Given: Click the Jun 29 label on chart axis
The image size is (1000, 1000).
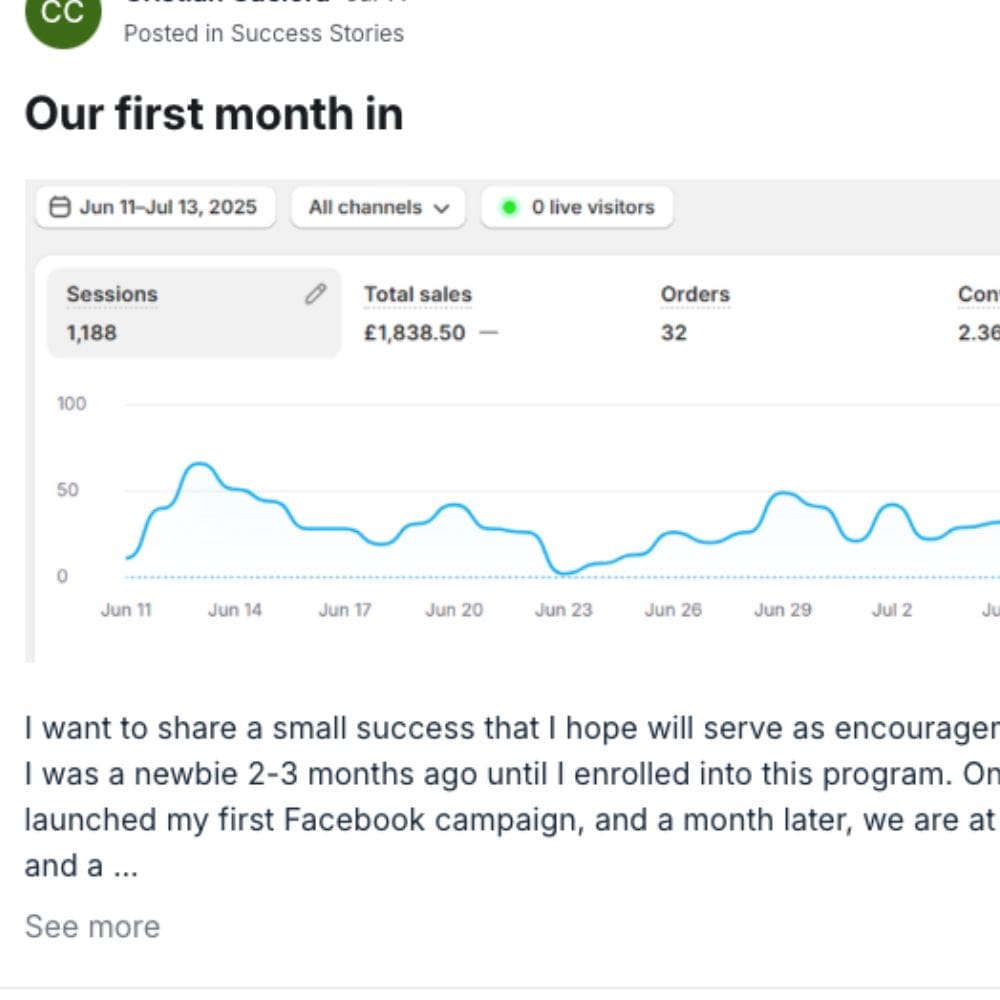Looking at the screenshot, I should click(x=782, y=610).
